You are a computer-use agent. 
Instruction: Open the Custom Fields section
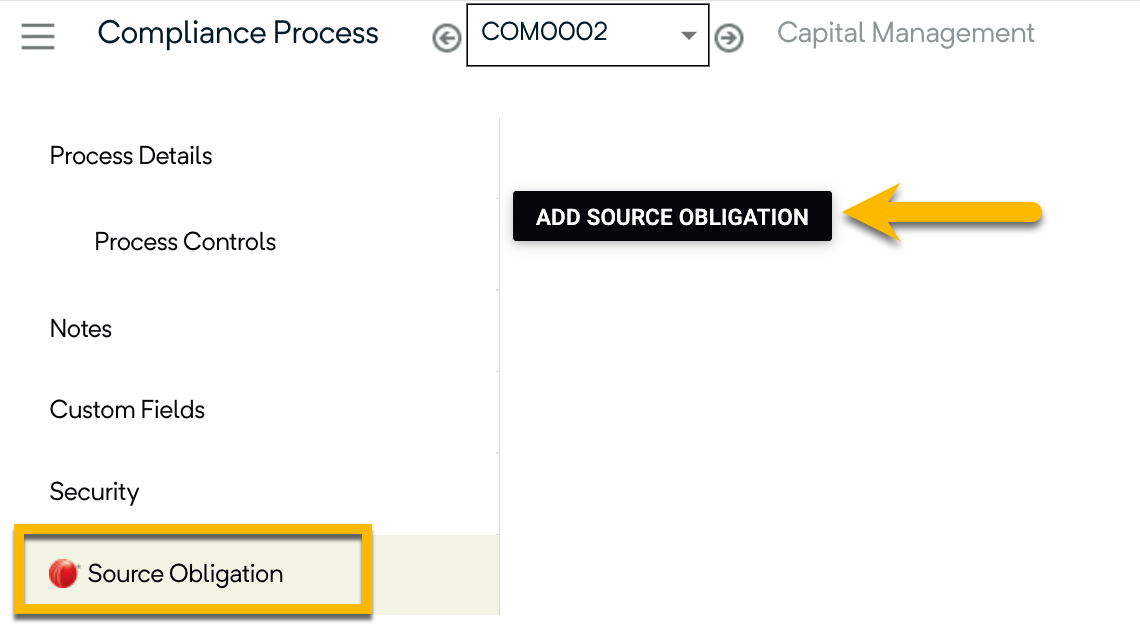click(x=127, y=409)
